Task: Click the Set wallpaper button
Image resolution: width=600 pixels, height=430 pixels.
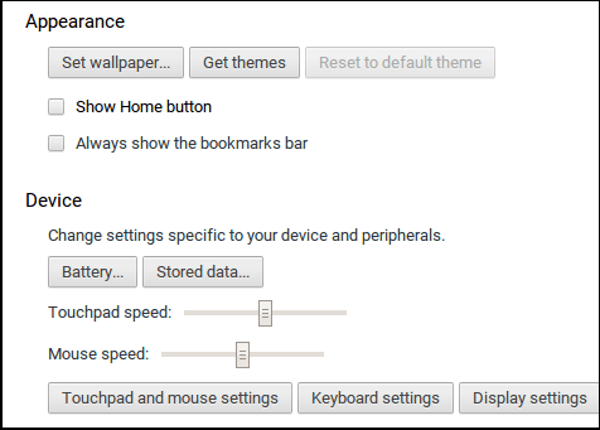Action: [x=115, y=62]
